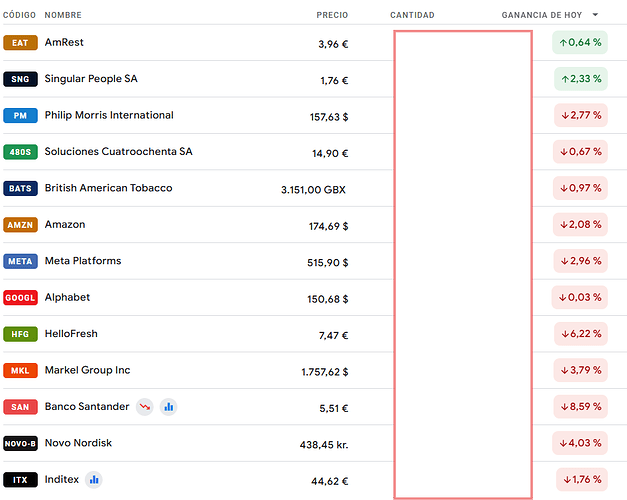The image size is (627, 500).
Task: Click the red 2,77 % loss badge
Action: pyautogui.click(x=581, y=115)
